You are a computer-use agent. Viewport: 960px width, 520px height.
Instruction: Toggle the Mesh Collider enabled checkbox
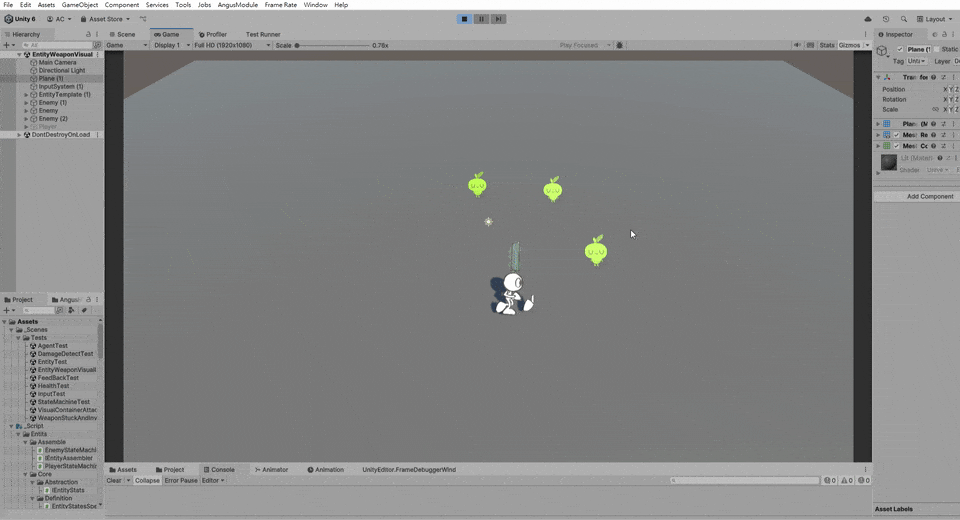coord(897,146)
